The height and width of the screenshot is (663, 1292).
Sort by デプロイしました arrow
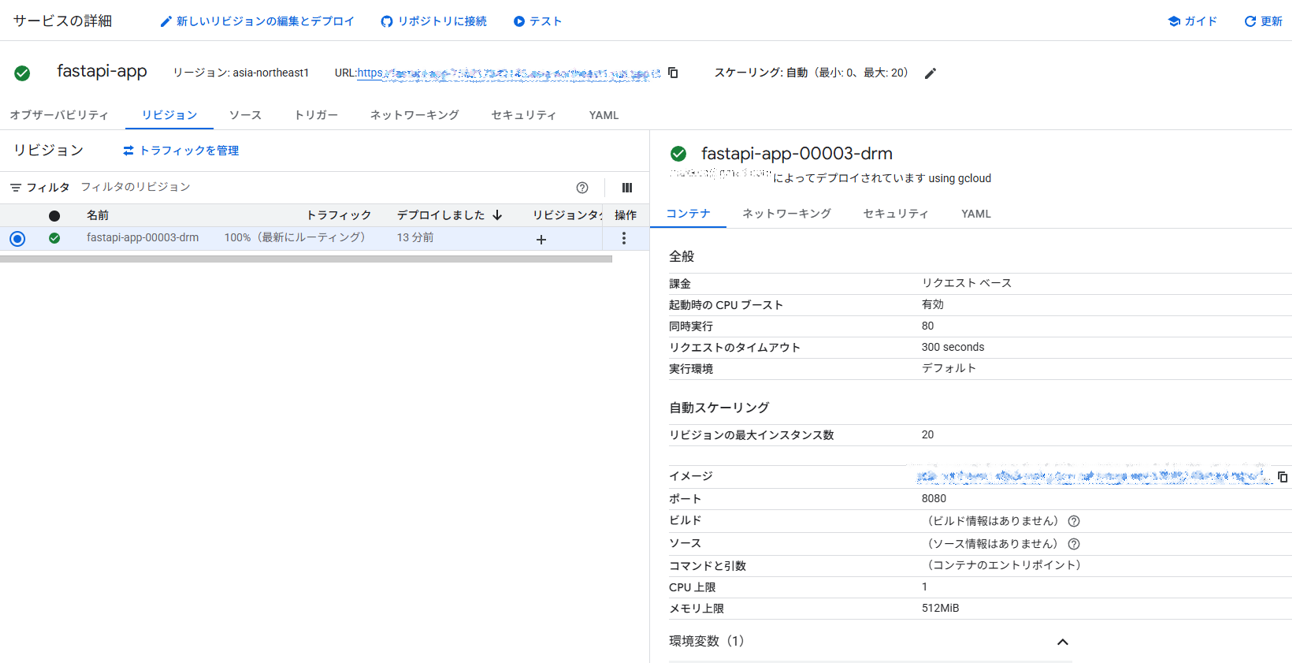click(x=497, y=215)
